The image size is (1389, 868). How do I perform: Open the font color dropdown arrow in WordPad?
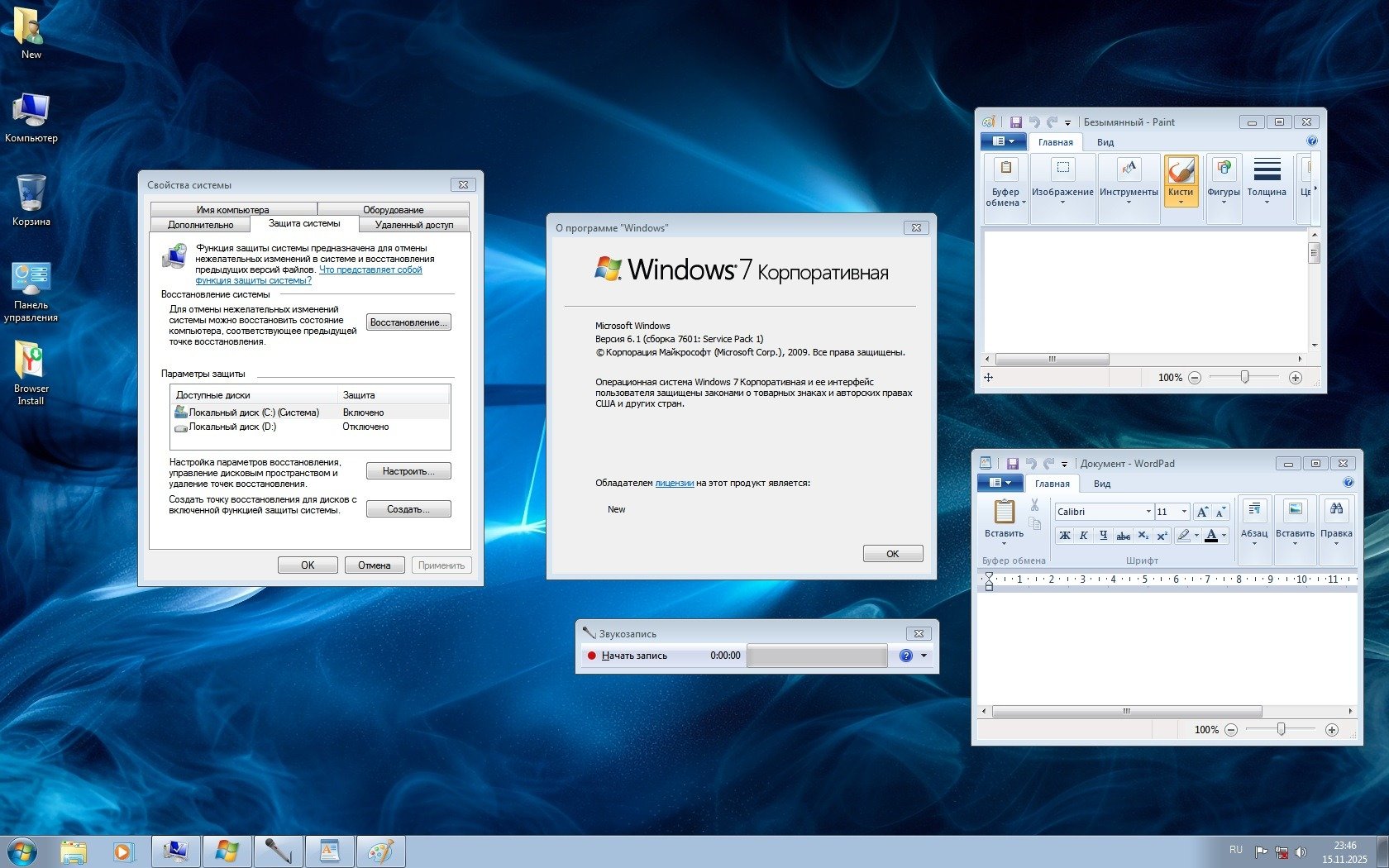tap(1224, 536)
